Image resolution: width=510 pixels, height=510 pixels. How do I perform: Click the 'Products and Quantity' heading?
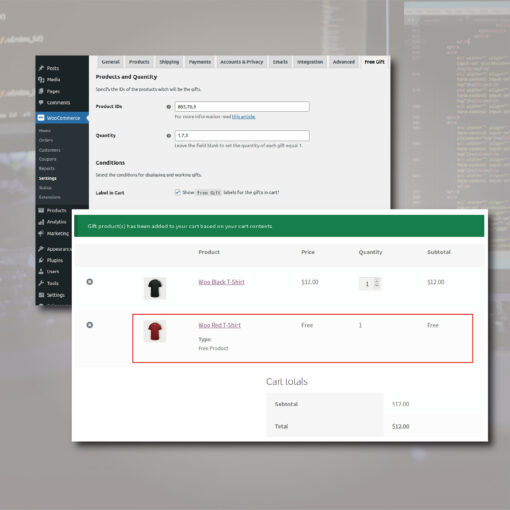click(x=126, y=77)
